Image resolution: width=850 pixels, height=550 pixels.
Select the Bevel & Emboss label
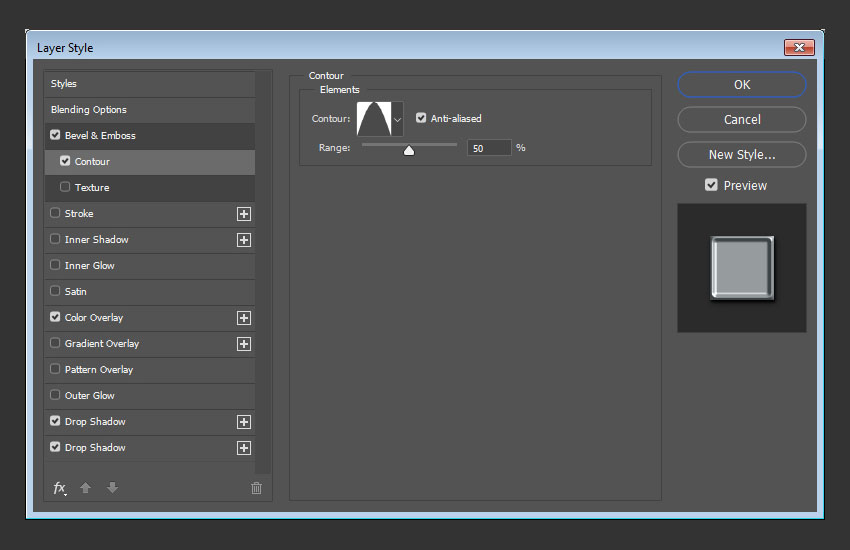pyautogui.click(x=100, y=135)
